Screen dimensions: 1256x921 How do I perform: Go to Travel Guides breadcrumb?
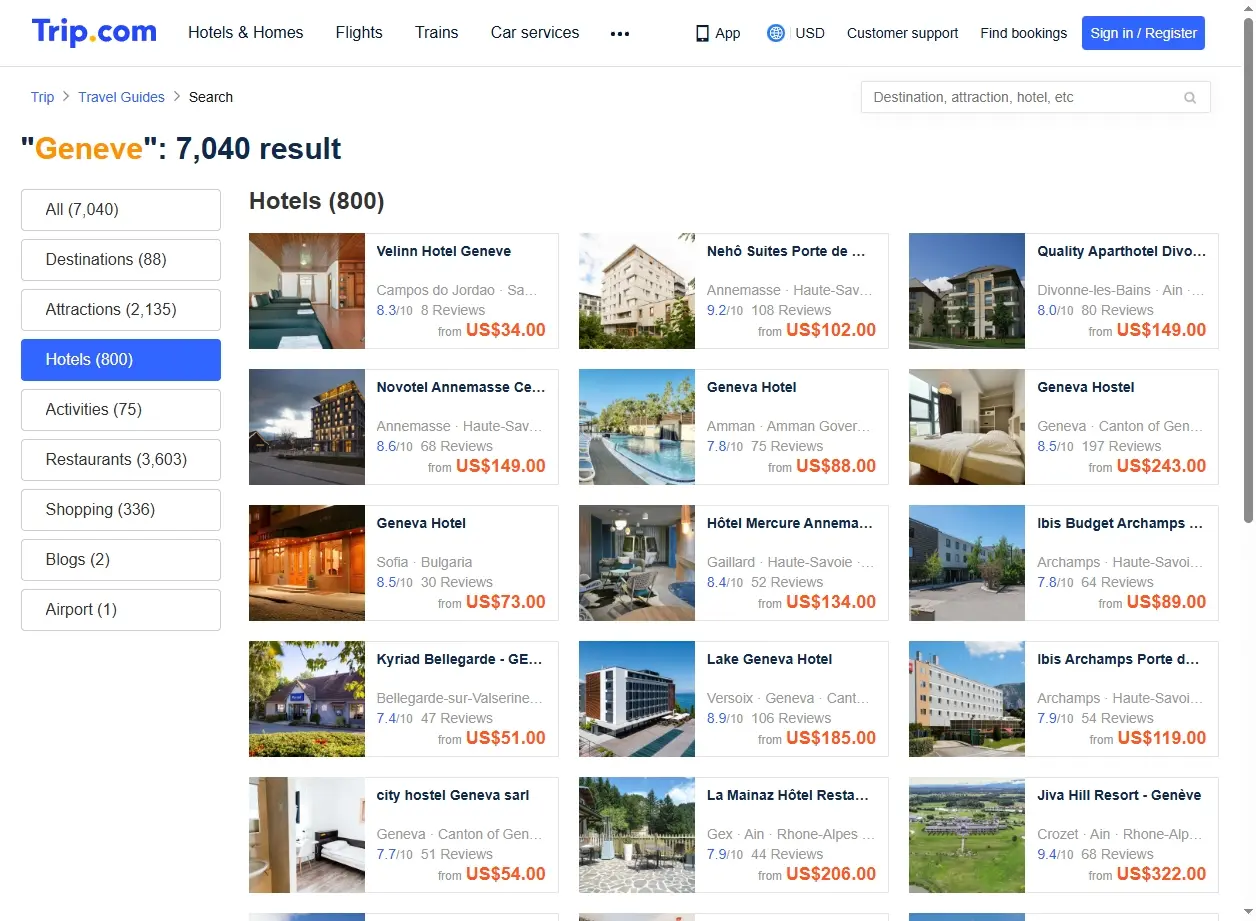pos(121,97)
